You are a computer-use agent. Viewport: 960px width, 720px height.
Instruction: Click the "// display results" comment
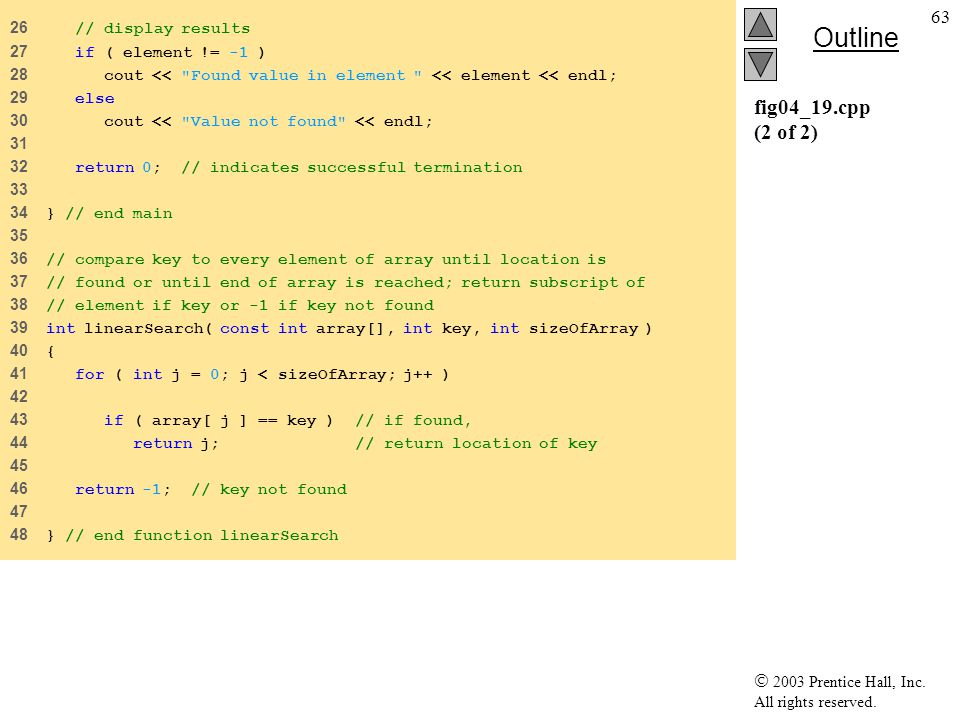click(162, 29)
